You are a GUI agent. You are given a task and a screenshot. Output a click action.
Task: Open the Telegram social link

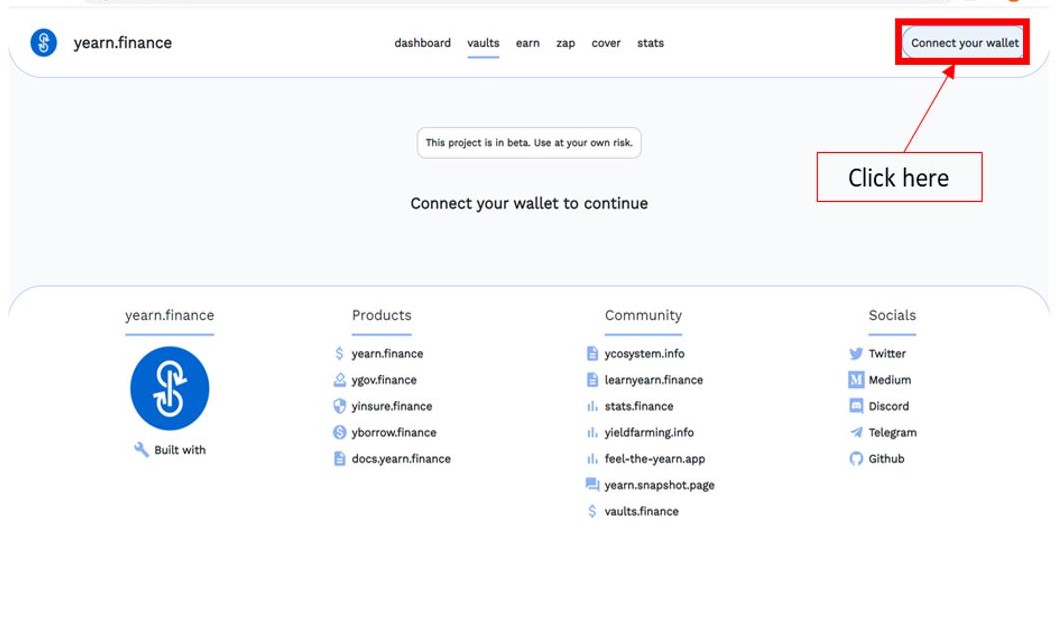(x=892, y=432)
